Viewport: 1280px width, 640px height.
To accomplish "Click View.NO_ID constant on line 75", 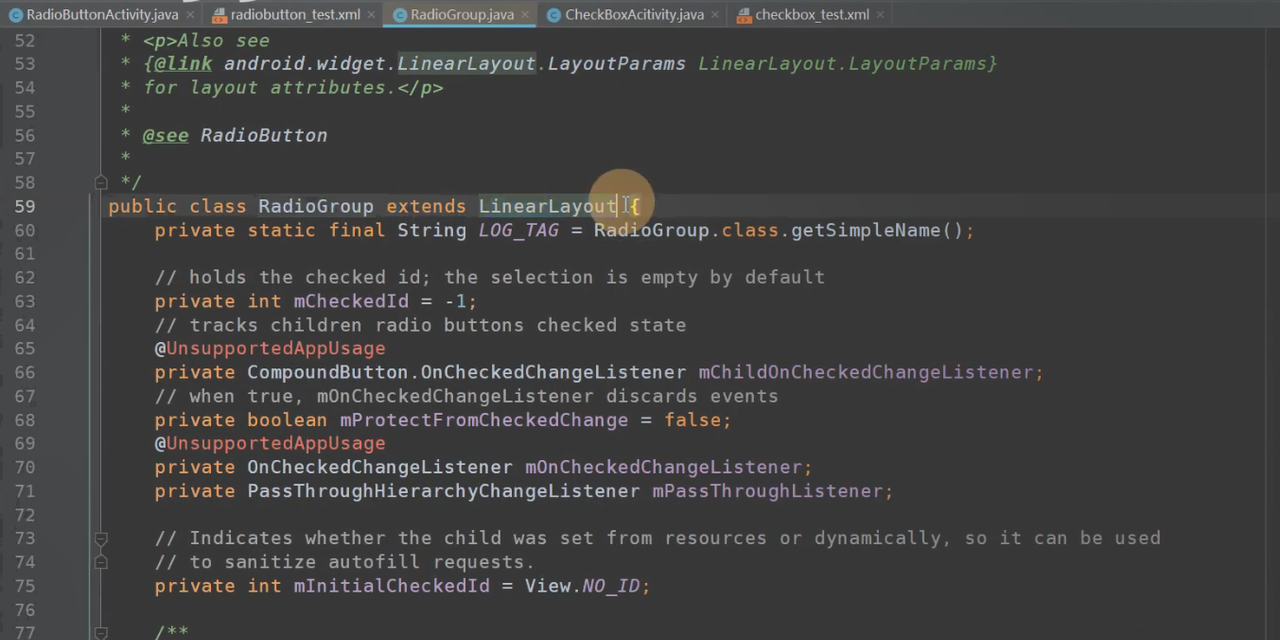I will pos(582,586).
